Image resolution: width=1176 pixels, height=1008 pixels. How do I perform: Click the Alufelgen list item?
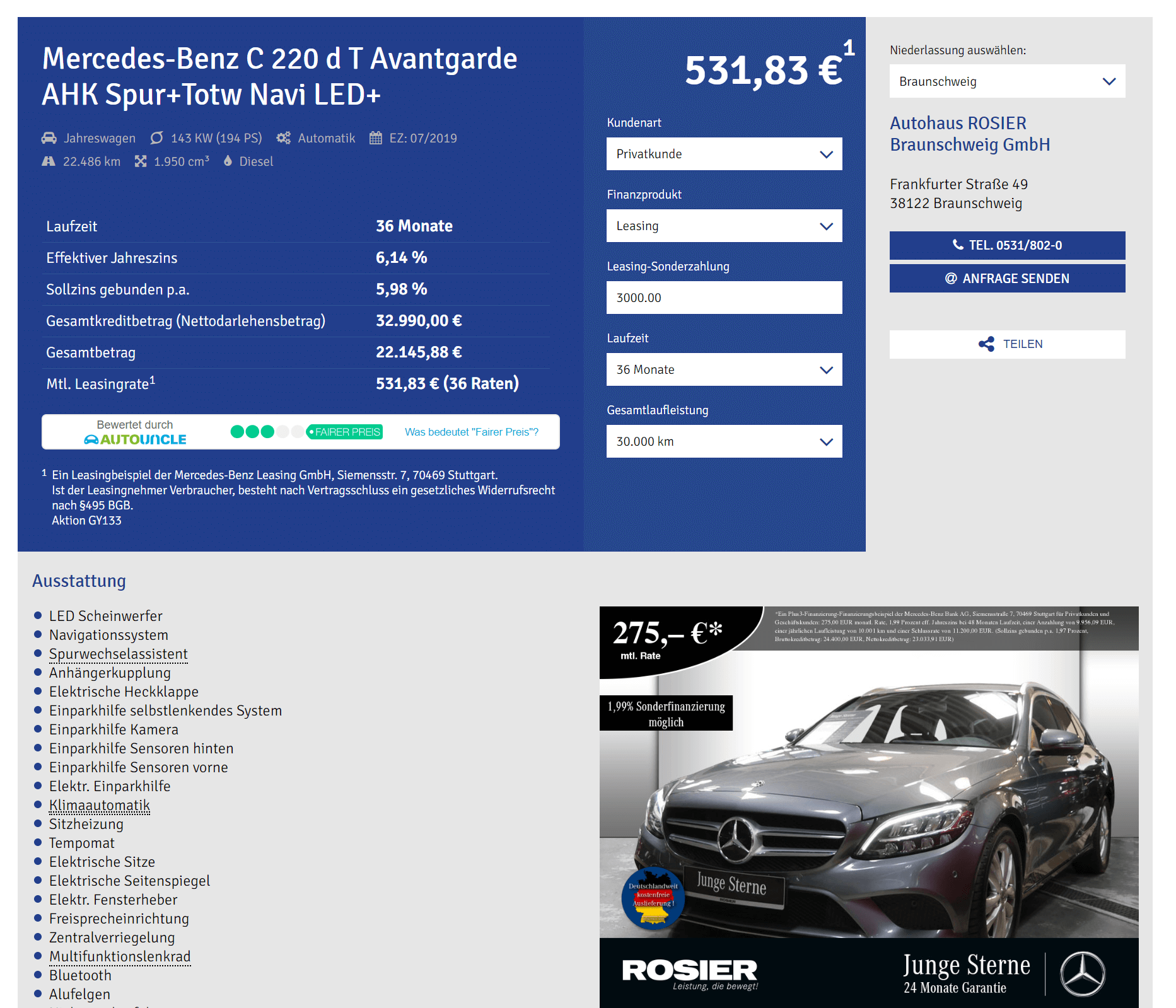coord(79,994)
